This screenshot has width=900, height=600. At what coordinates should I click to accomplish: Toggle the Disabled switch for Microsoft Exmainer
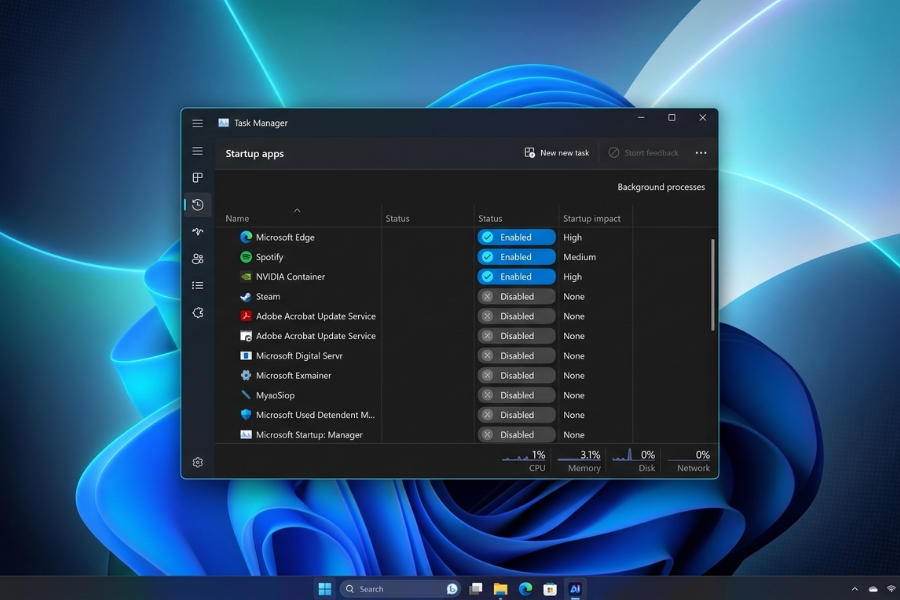click(517, 376)
